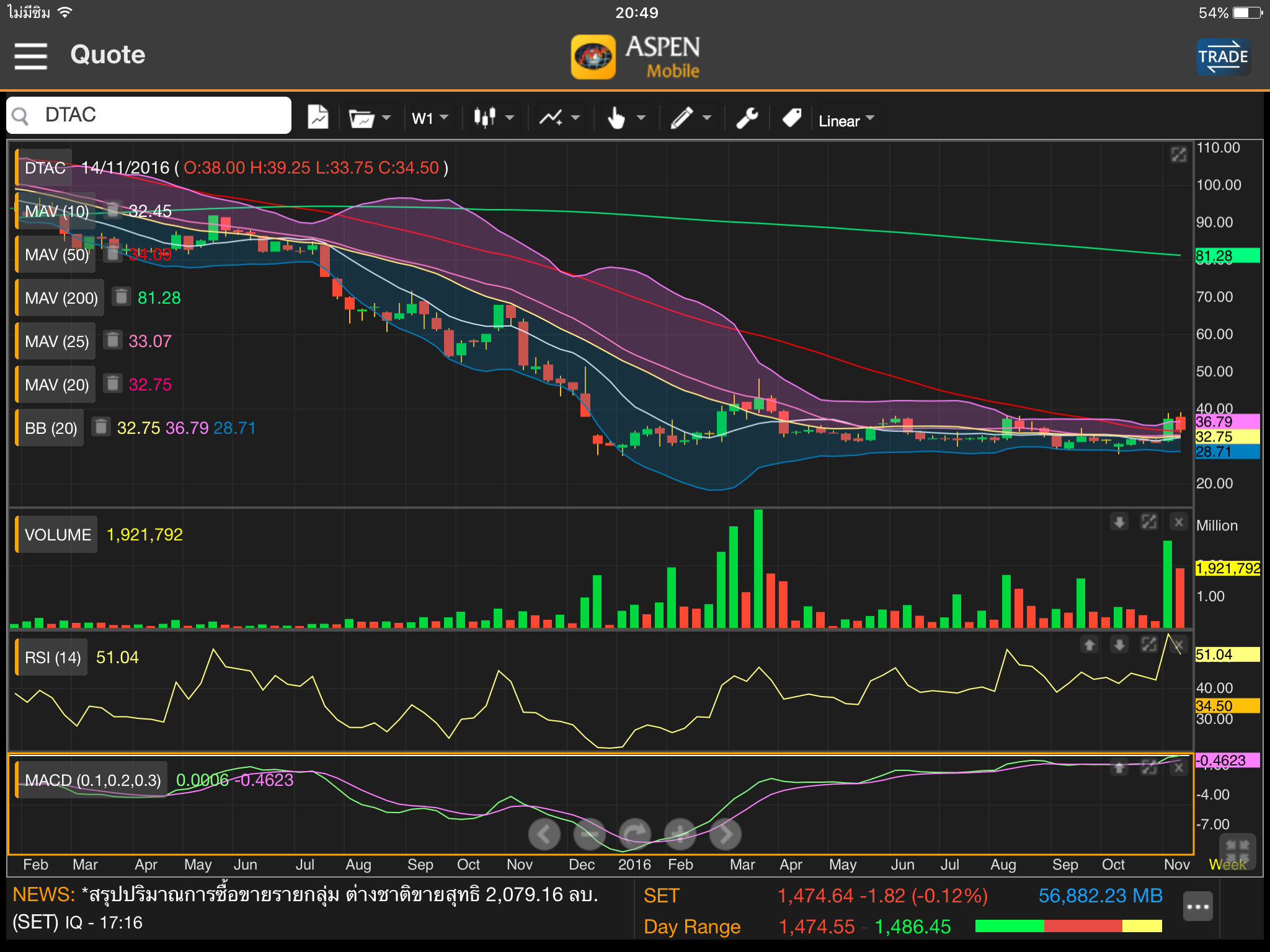This screenshot has height=952, width=1270.
Task: Collapse chart with the shrink icon
Action: tap(1238, 851)
